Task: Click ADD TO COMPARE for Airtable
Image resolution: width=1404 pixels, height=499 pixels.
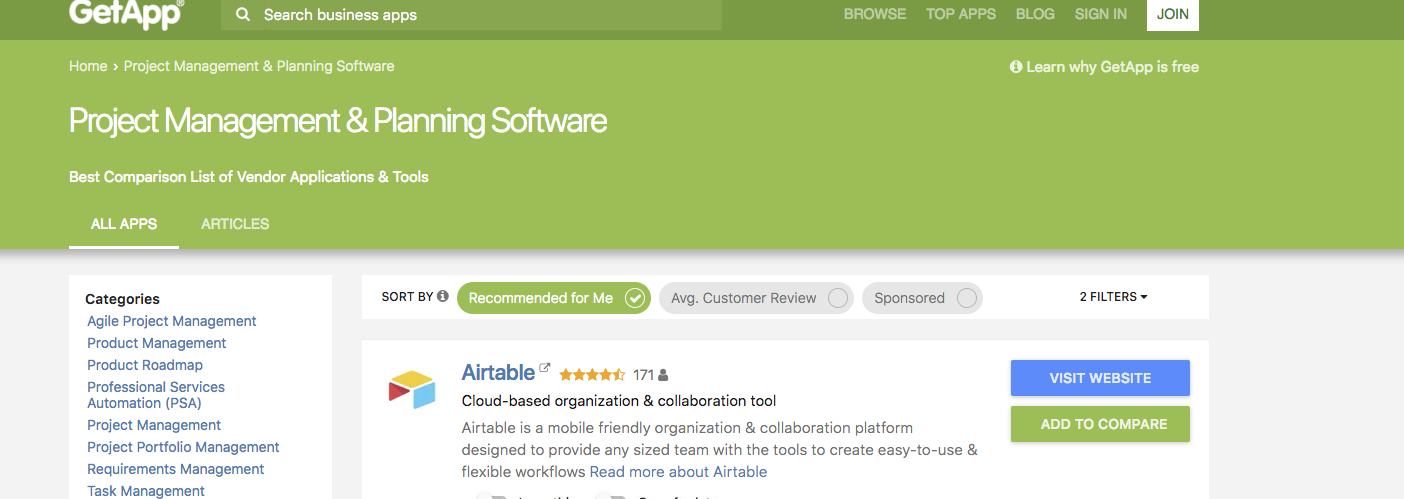Action: [1100, 424]
